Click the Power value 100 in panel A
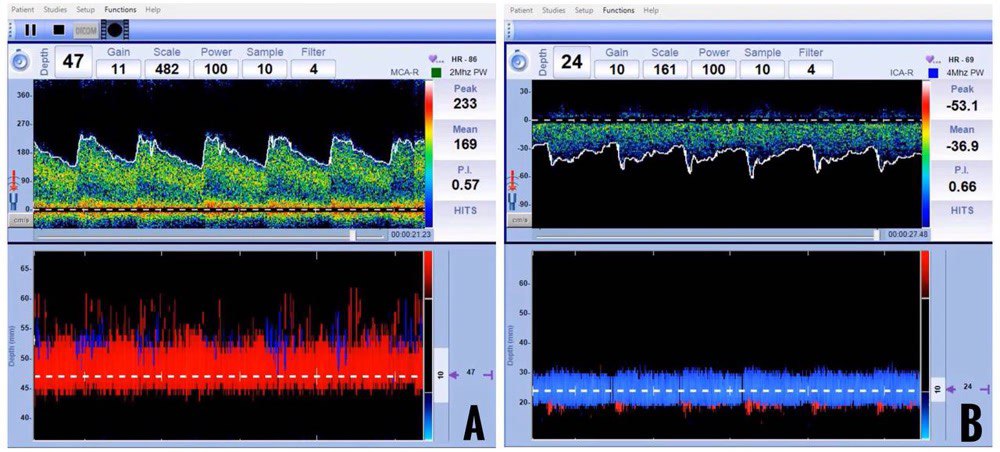Screen dimensions: 1000x452 [x=216, y=69]
